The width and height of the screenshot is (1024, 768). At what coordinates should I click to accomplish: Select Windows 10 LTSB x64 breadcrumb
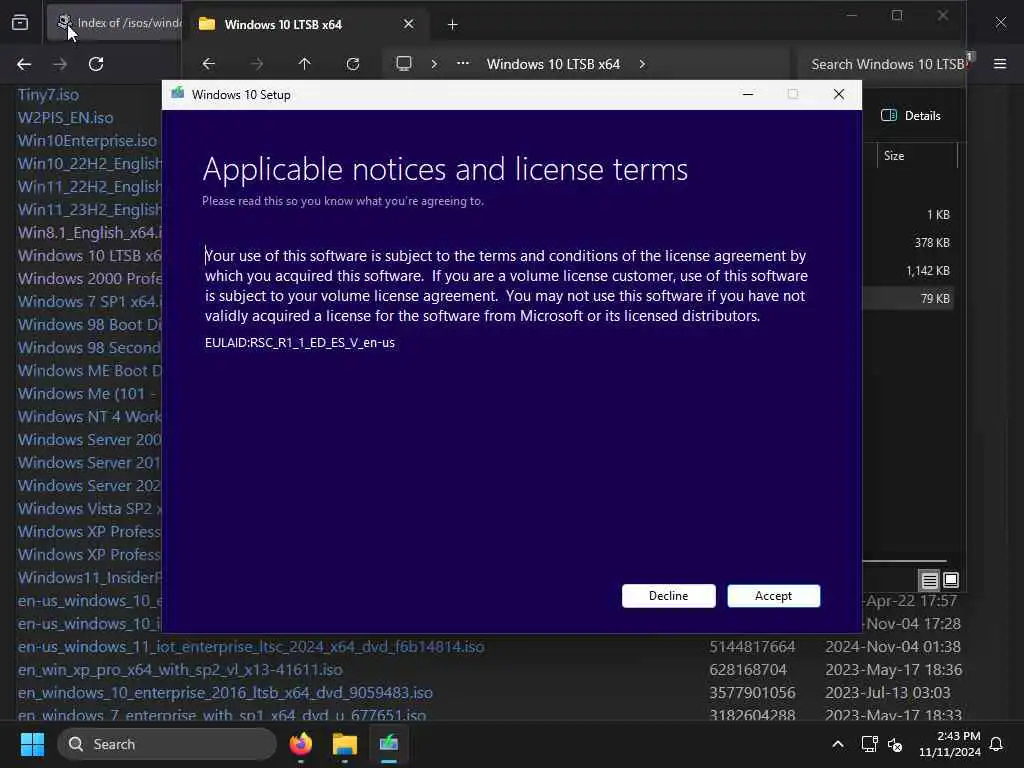(x=552, y=64)
